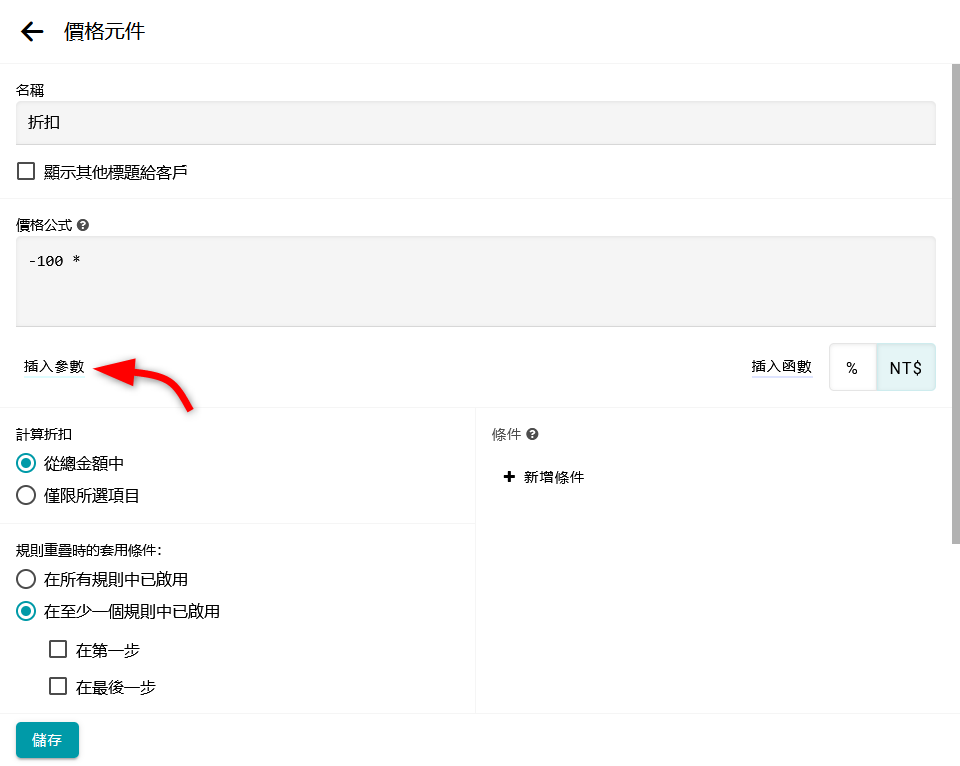Click the plus icon for 新增條件
This screenshot has width=960, height=766.
[509, 477]
